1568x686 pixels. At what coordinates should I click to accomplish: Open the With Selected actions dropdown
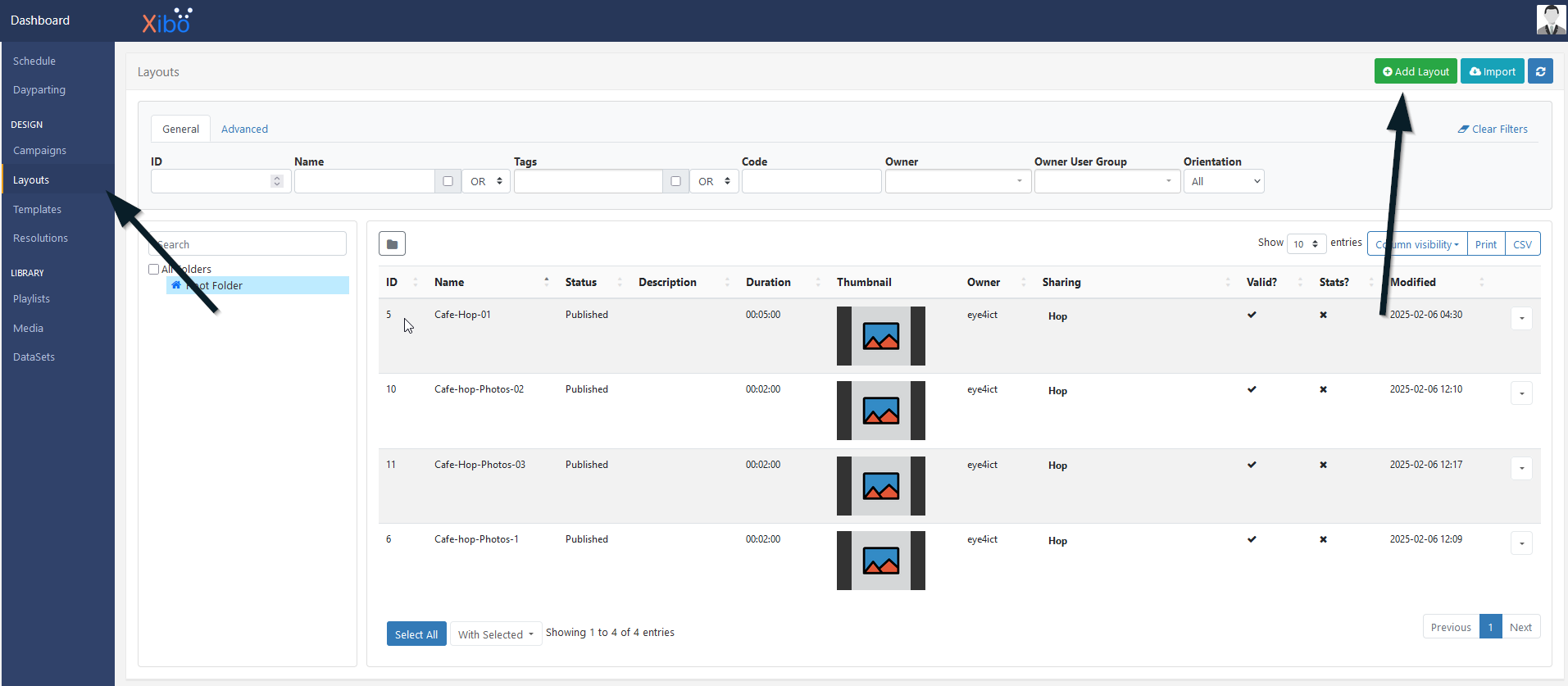[496, 634]
